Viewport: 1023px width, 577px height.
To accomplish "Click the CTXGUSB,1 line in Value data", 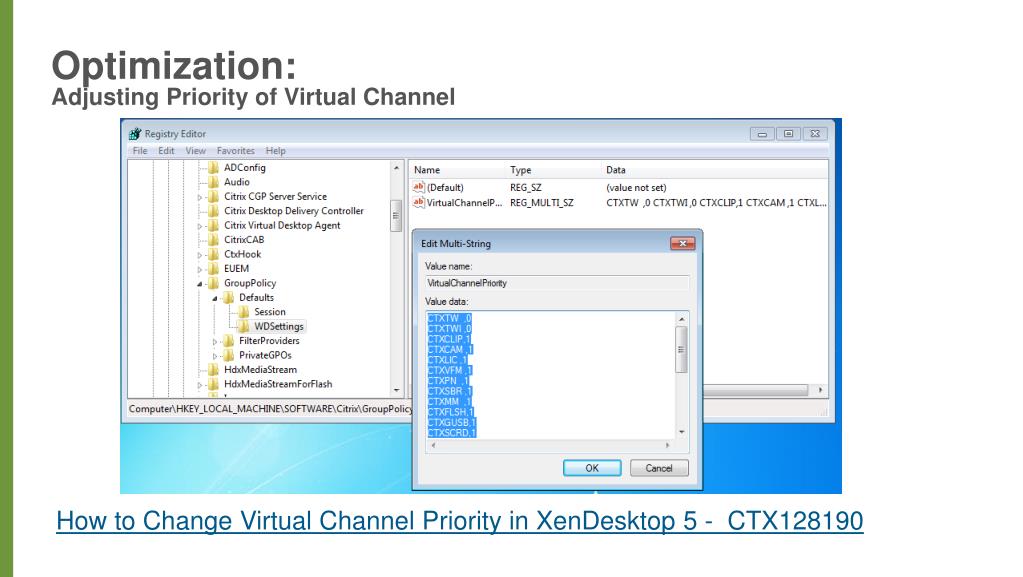I will (451, 423).
